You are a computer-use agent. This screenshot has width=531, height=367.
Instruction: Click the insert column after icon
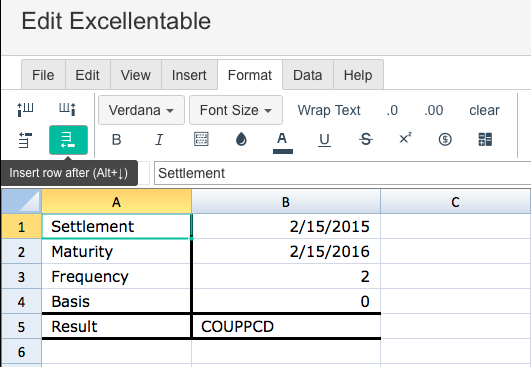[67, 110]
